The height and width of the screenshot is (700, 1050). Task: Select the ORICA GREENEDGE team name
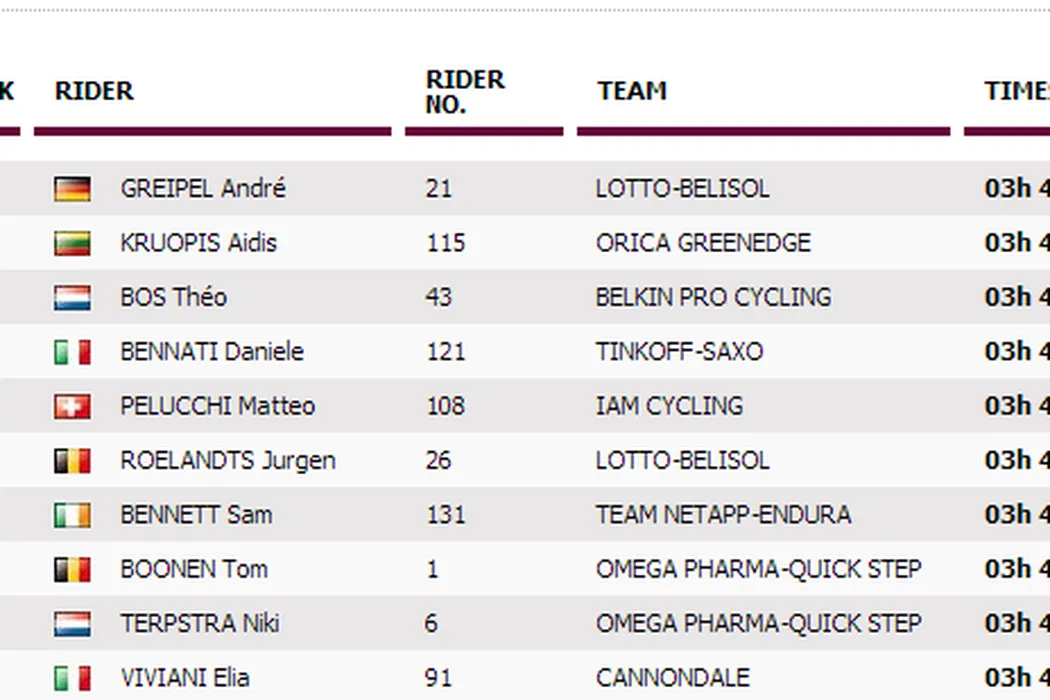click(703, 243)
